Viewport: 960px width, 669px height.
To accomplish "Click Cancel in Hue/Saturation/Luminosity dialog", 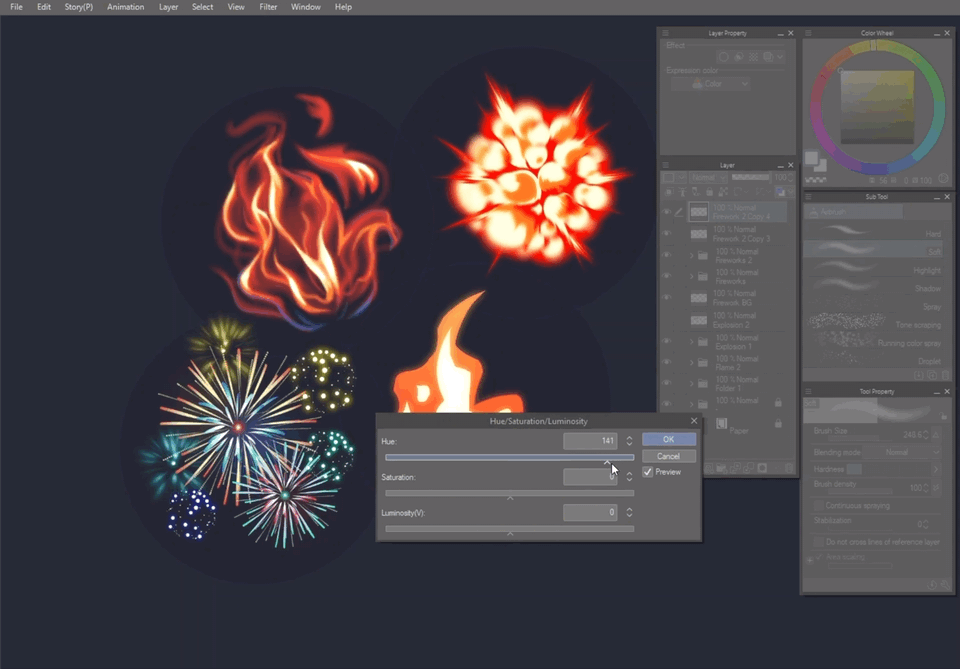I will coord(669,456).
